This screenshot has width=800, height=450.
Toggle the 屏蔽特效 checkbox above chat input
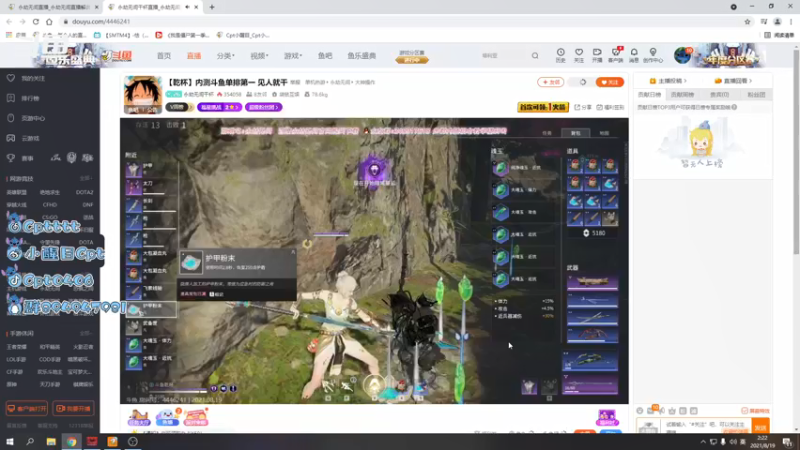(744, 411)
